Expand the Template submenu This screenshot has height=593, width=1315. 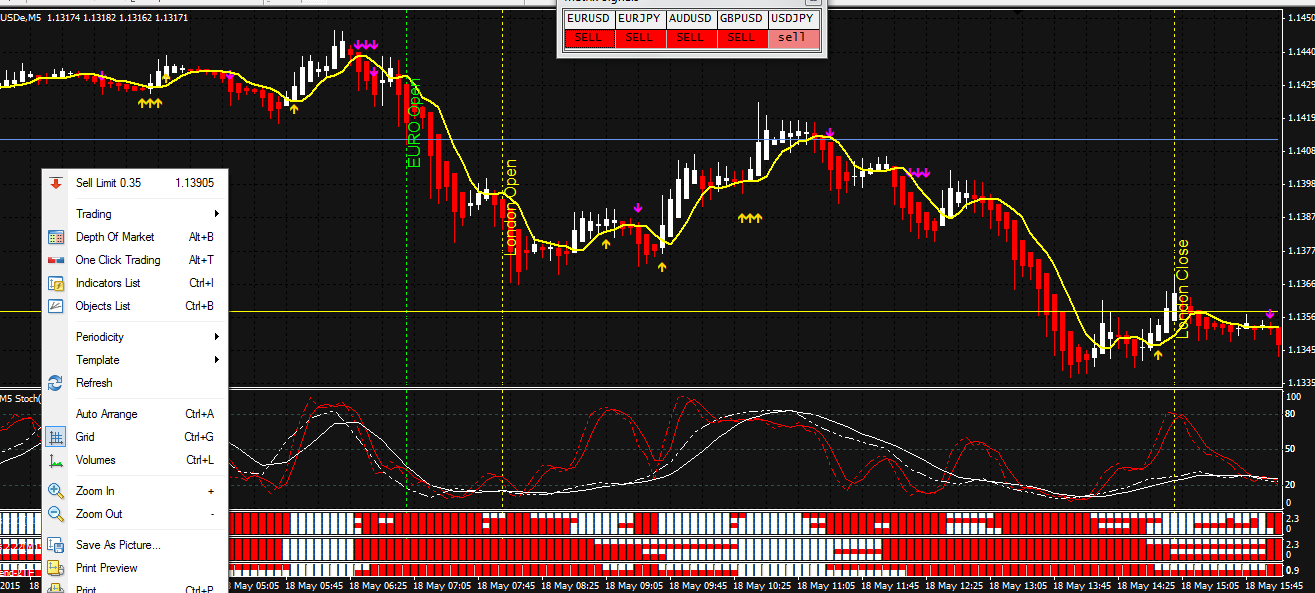point(97,360)
